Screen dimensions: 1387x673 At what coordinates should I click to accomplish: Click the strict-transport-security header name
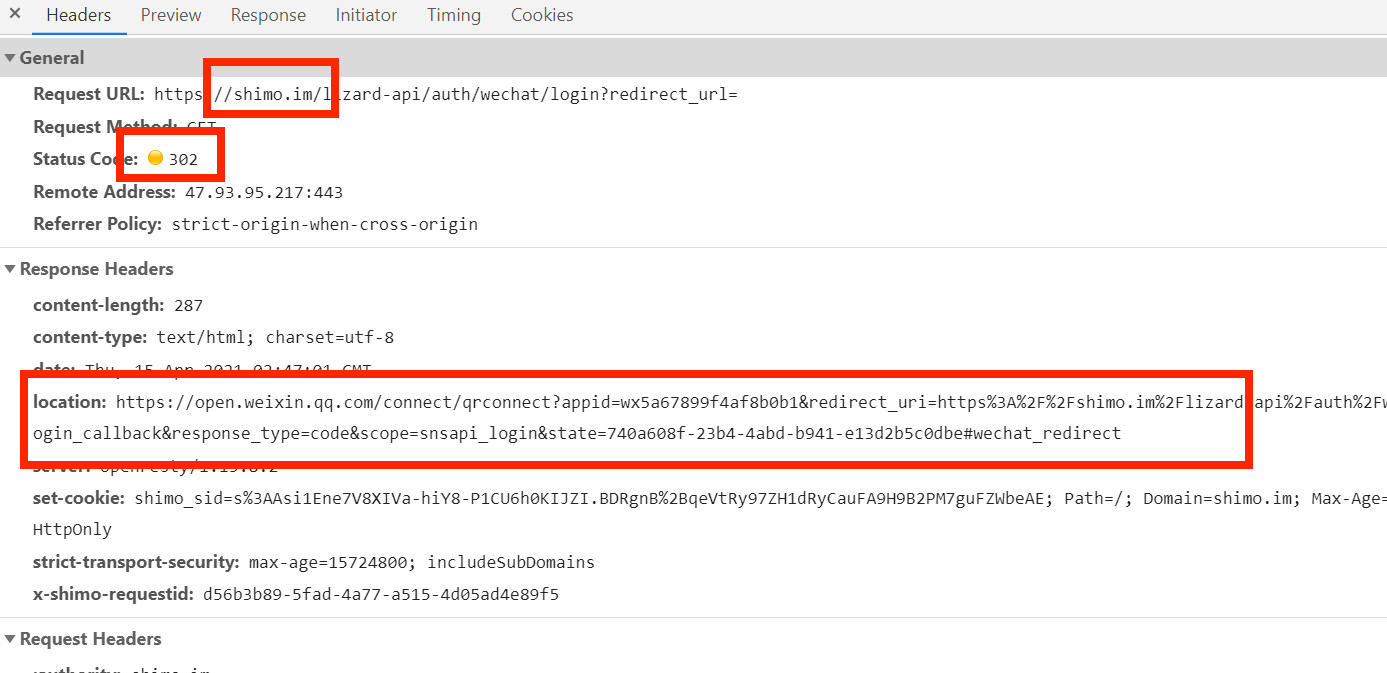point(137,562)
